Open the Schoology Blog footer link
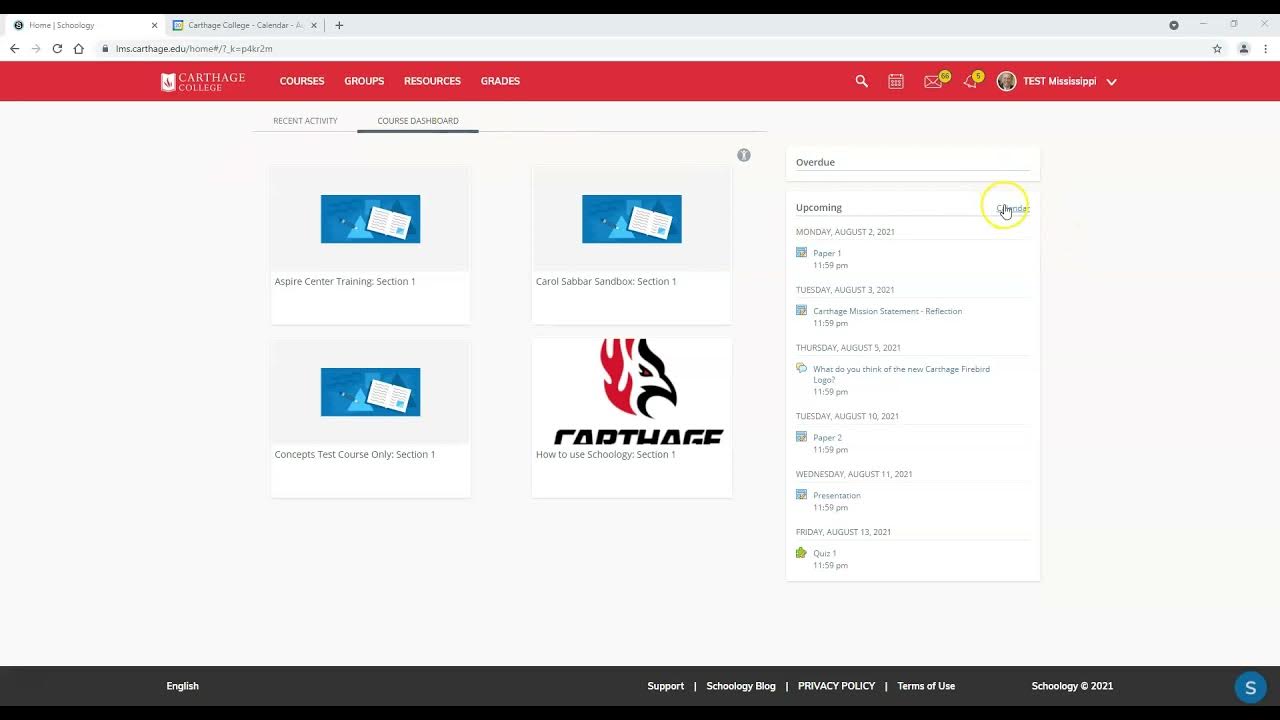The height and width of the screenshot is (720, 1280). tap(741, 686)
